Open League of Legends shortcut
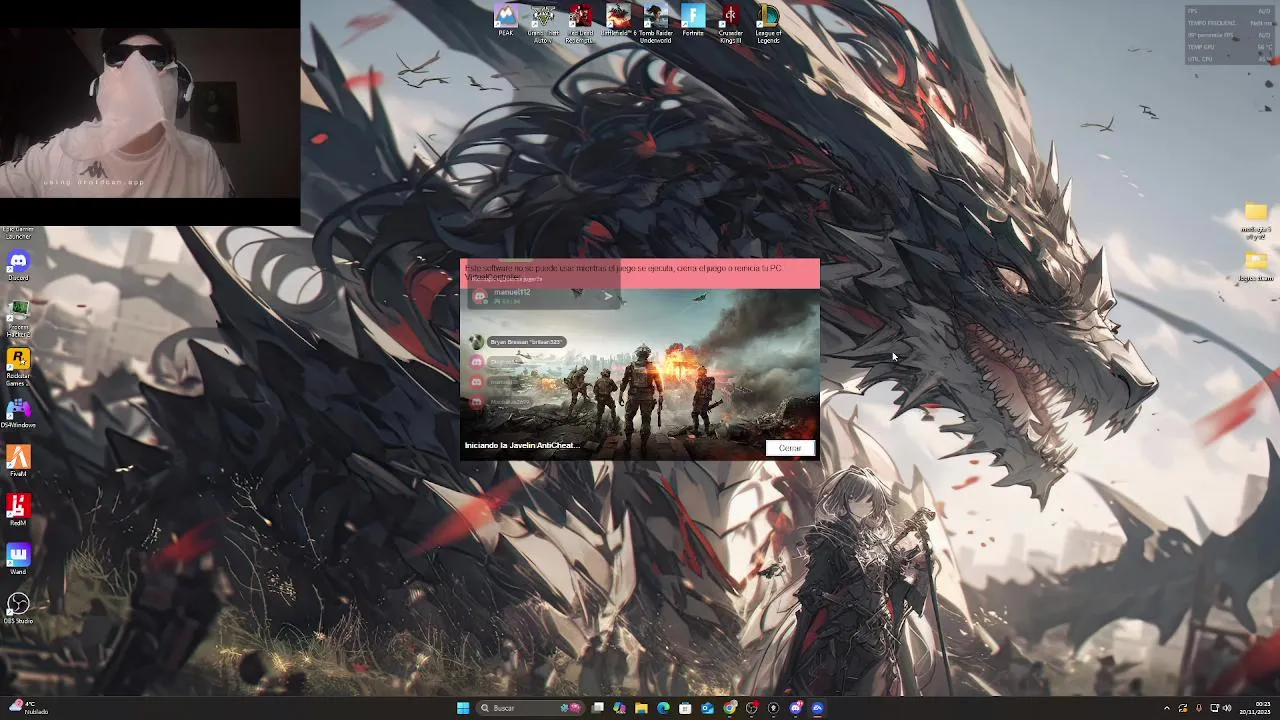1280x720 pixels. (768, 23)
